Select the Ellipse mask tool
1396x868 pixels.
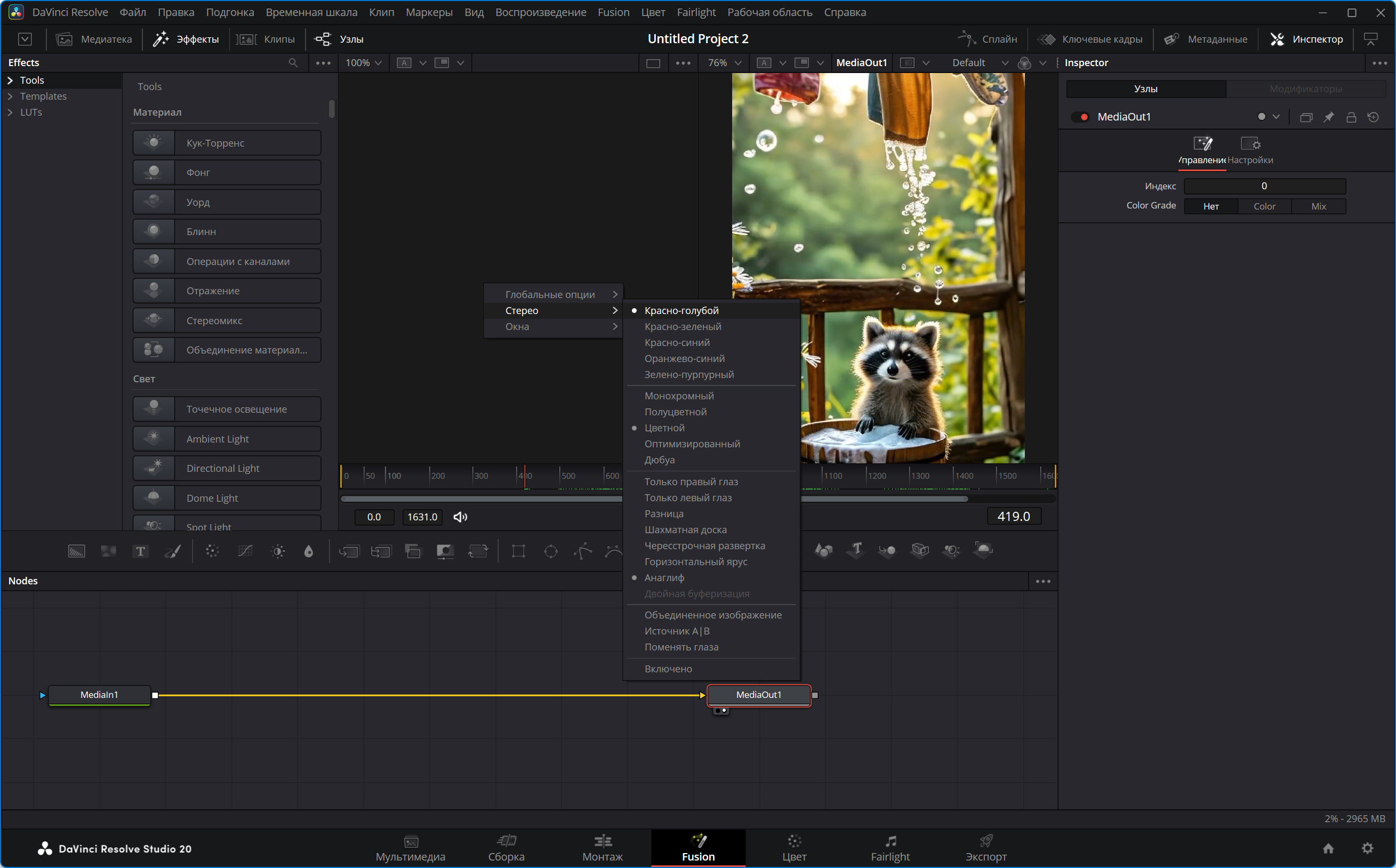click(x=550, y=551)
